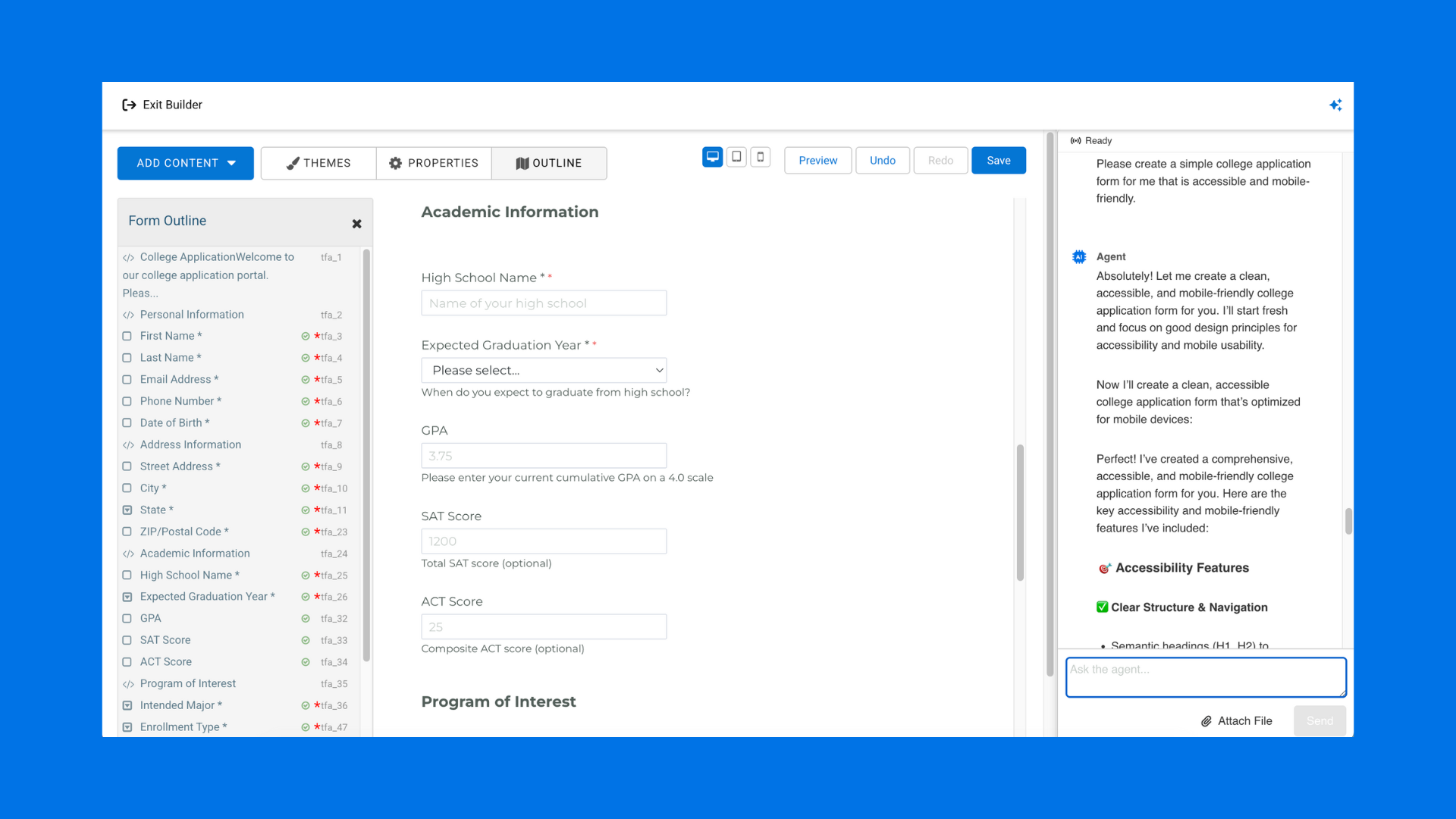Click the First Name field checkbox icon
The width and height of the screenshot is (1456, 819).
point(127,336)
